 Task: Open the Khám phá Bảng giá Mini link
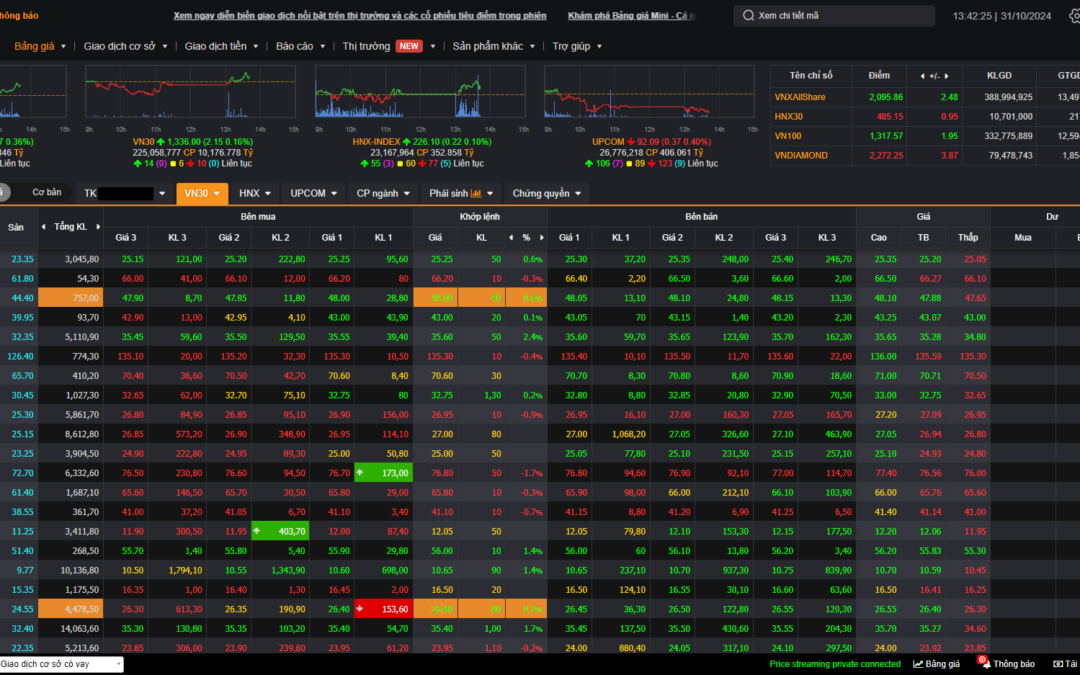[x=632, y=16]
